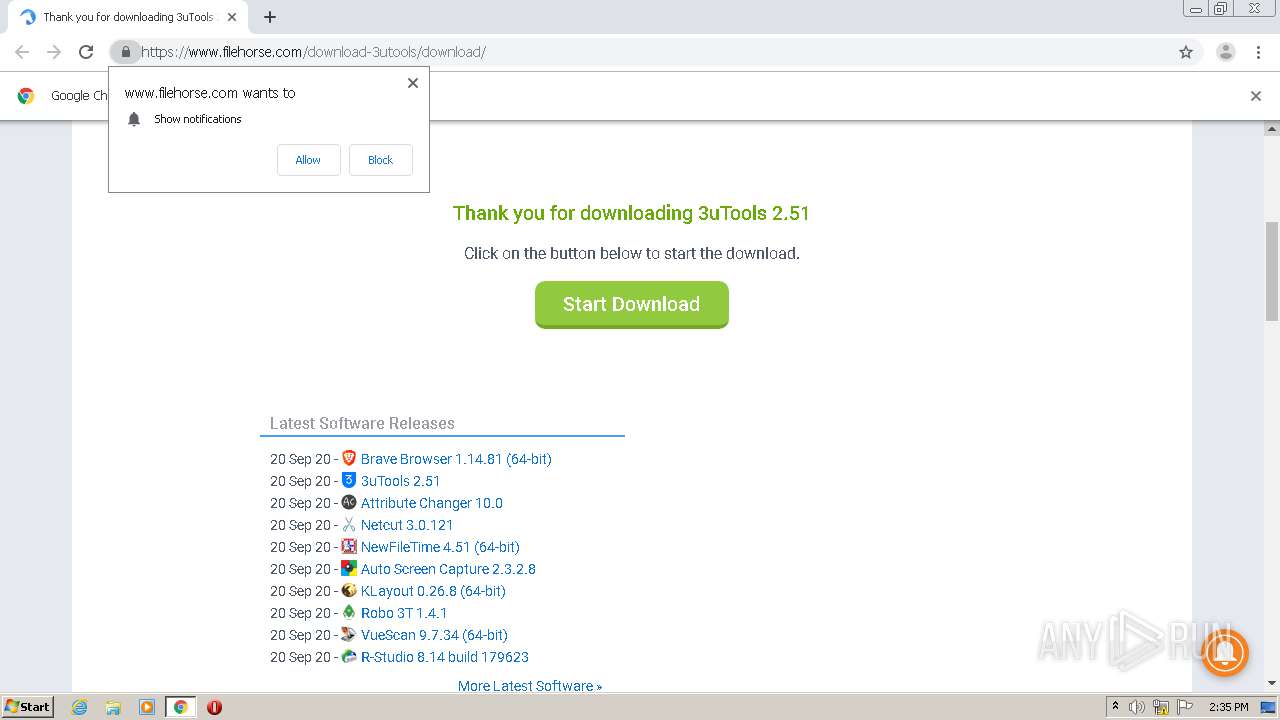Viewport: 1280px width, 720px height.
Task: Reload the page with the refresh icon
Action: click(x=86, y=52)
